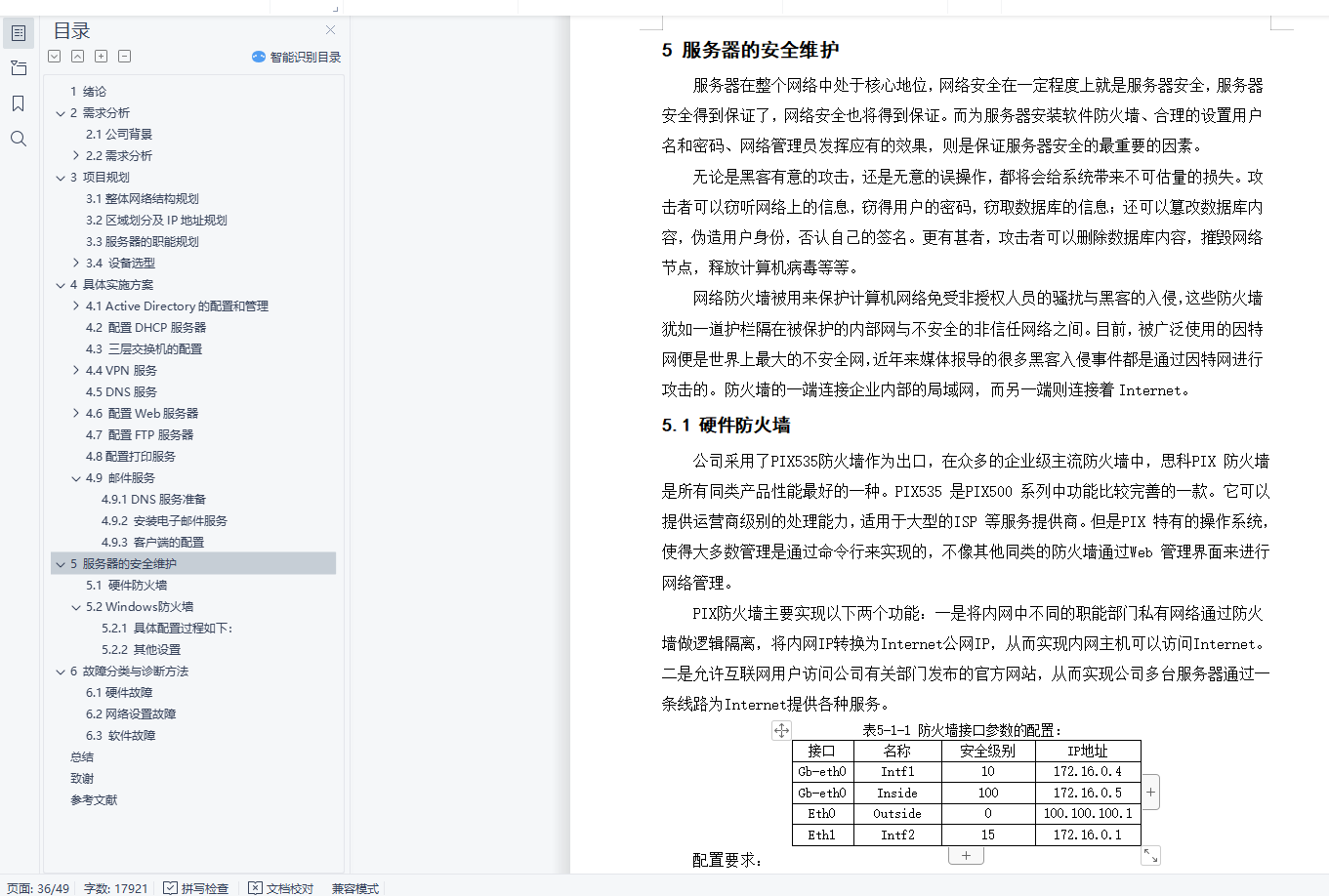Collapse the '6 故障分类与诊断方法' outline section
Image resolution: width=1329 pixels, height=896 pixels.
point(61,672)
